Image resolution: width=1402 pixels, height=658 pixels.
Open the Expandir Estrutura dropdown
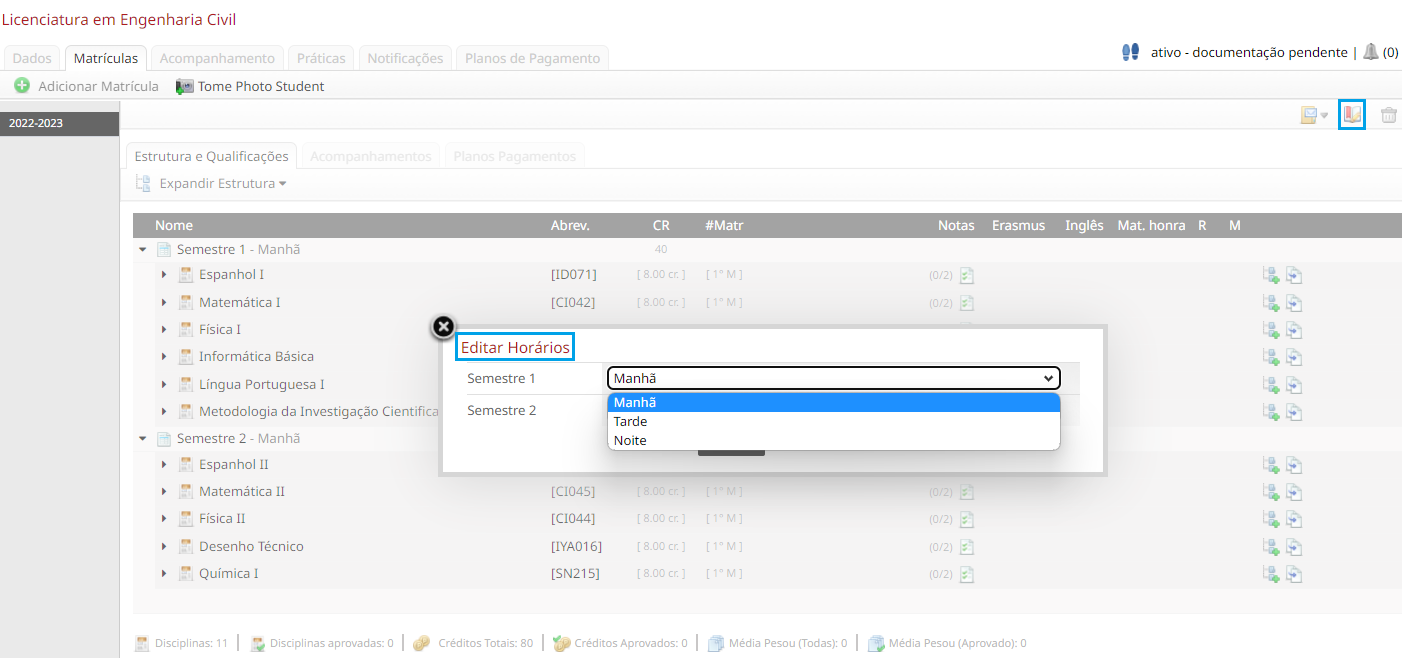tap(222, 184)
